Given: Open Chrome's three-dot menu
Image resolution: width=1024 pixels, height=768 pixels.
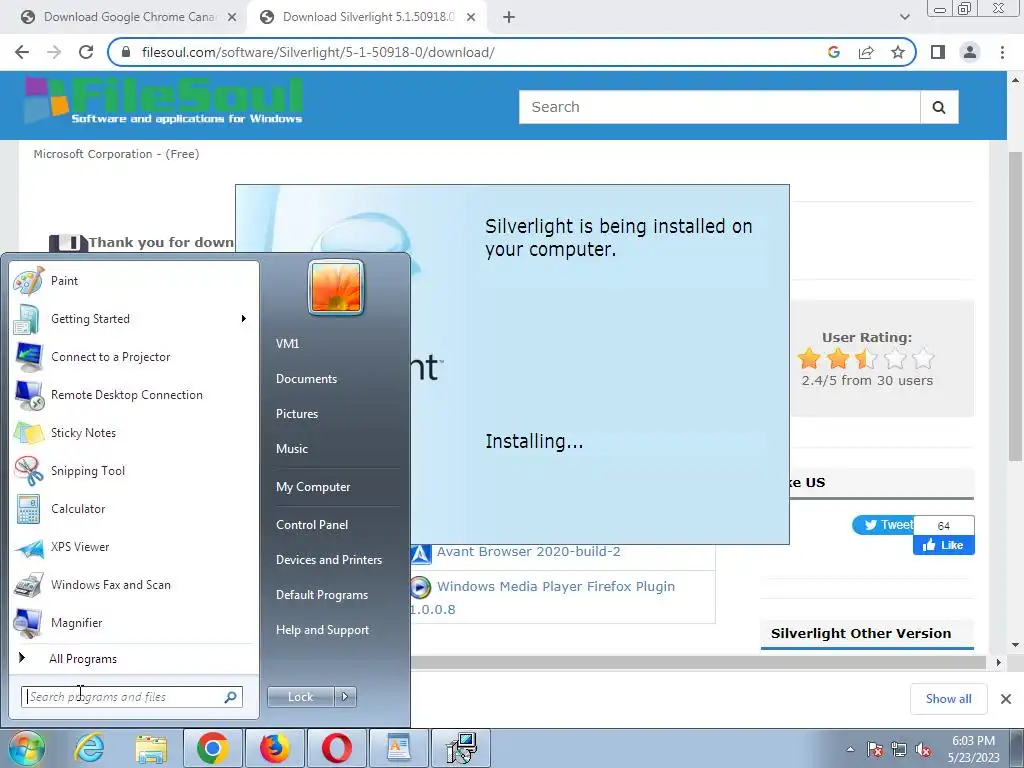Looking at the screenshot, I should (1002, 52).
